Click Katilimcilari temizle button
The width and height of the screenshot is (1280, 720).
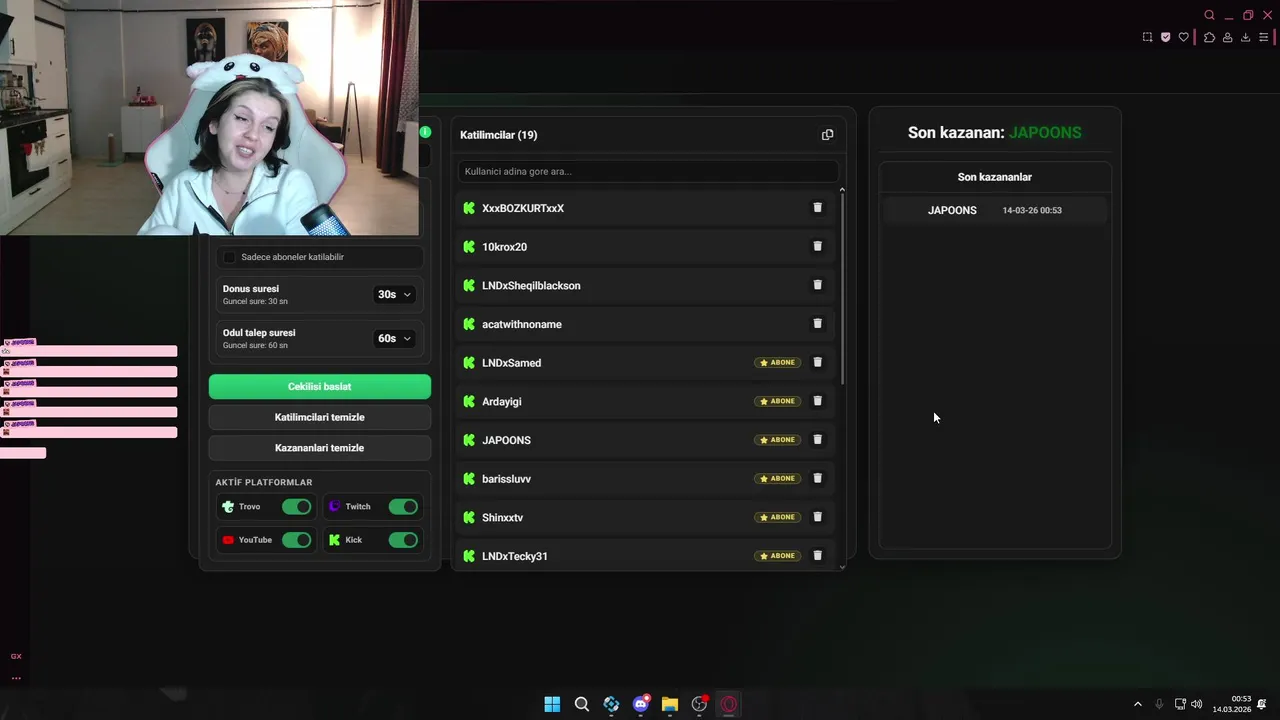[320, 417]
